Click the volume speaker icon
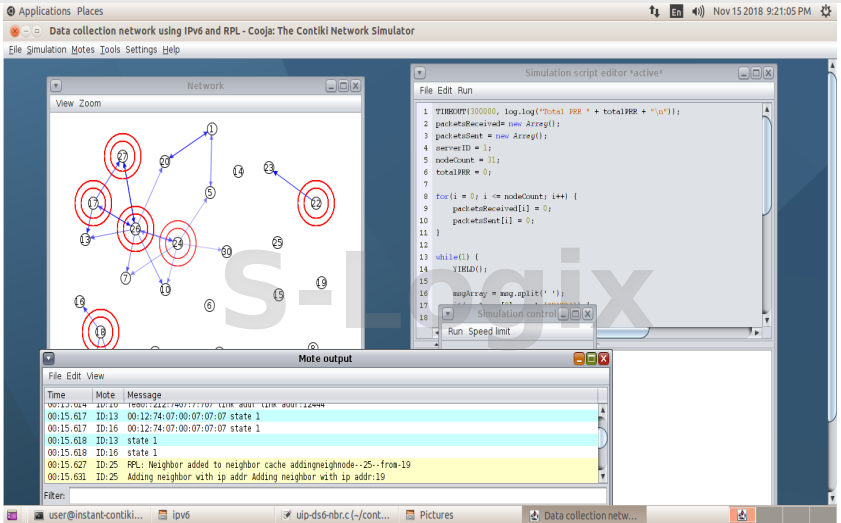This screenshot has width=841, height=523. tap(697, 11)
